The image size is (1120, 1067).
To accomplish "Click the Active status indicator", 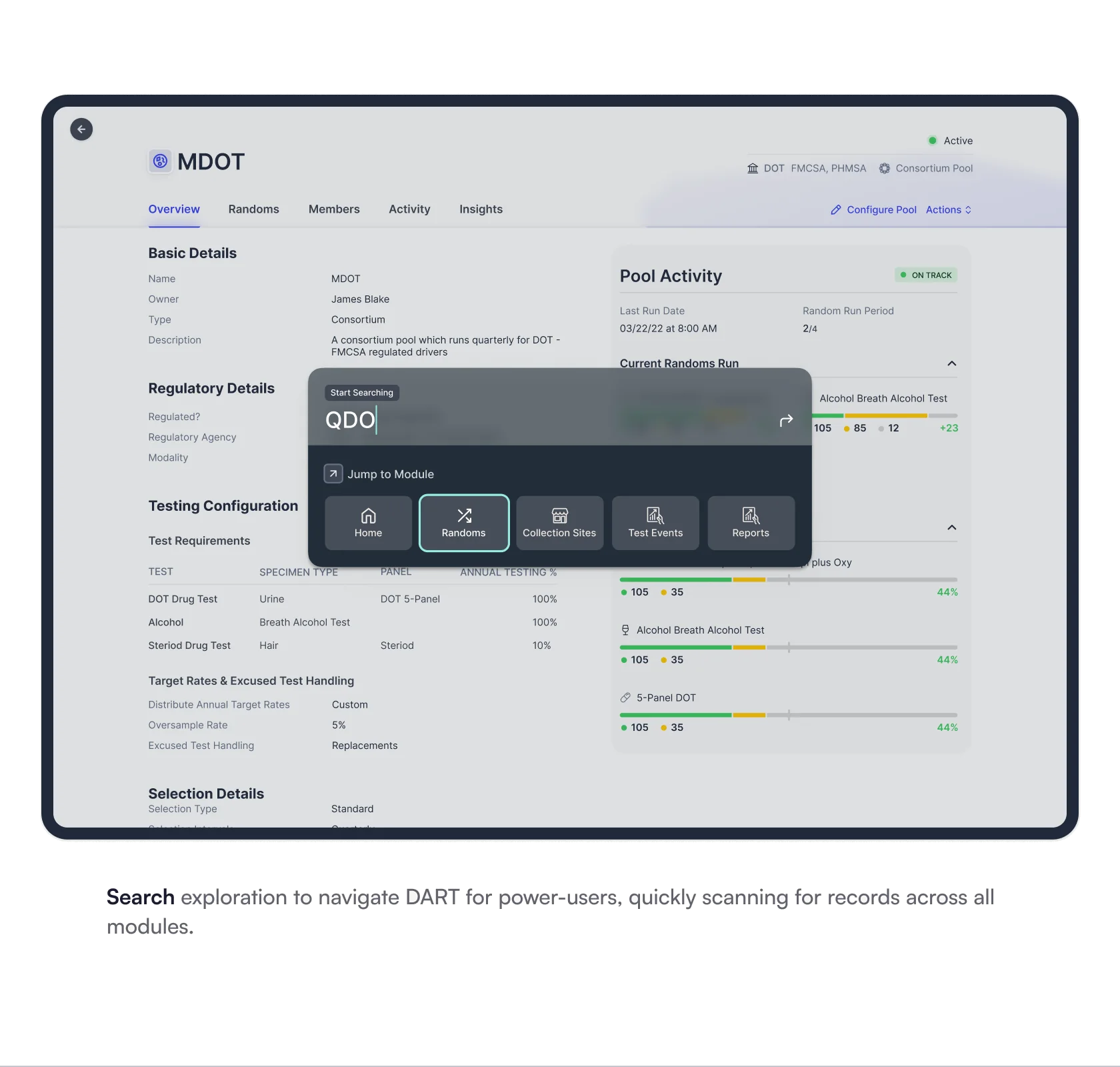I will 951,141.
